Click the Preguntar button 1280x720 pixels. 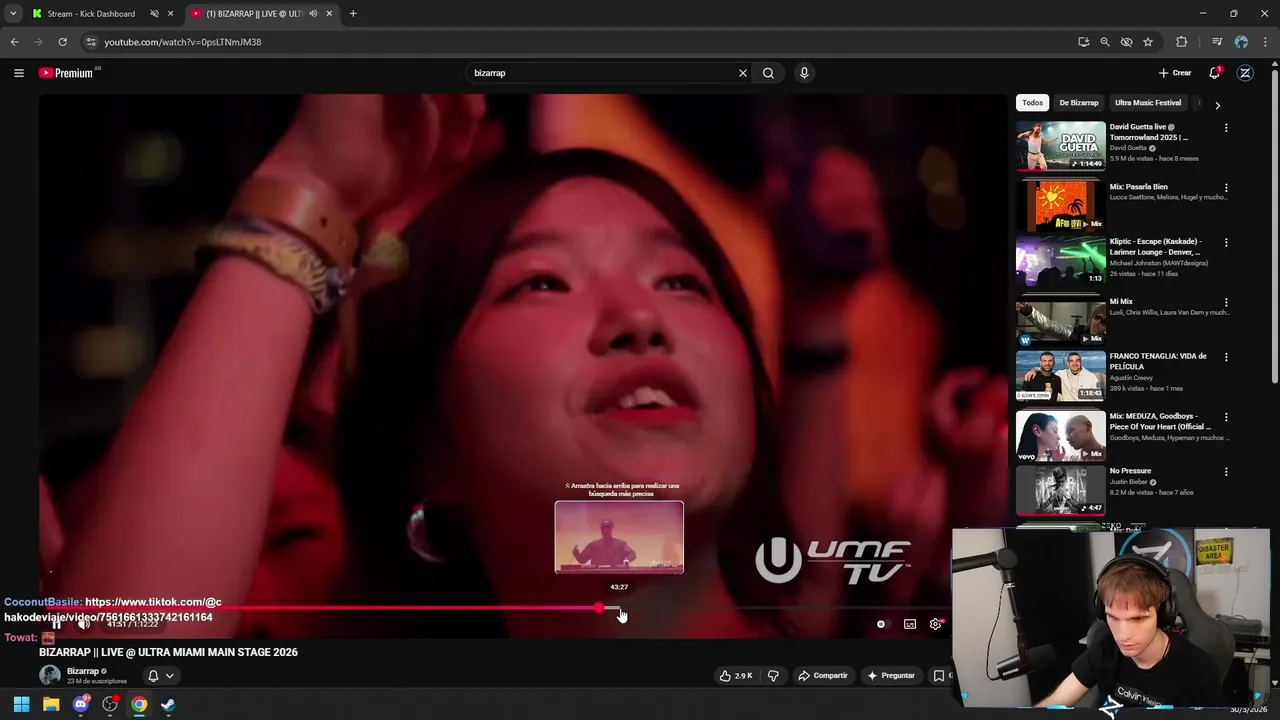pyautogui.click(x=891, y=676)
